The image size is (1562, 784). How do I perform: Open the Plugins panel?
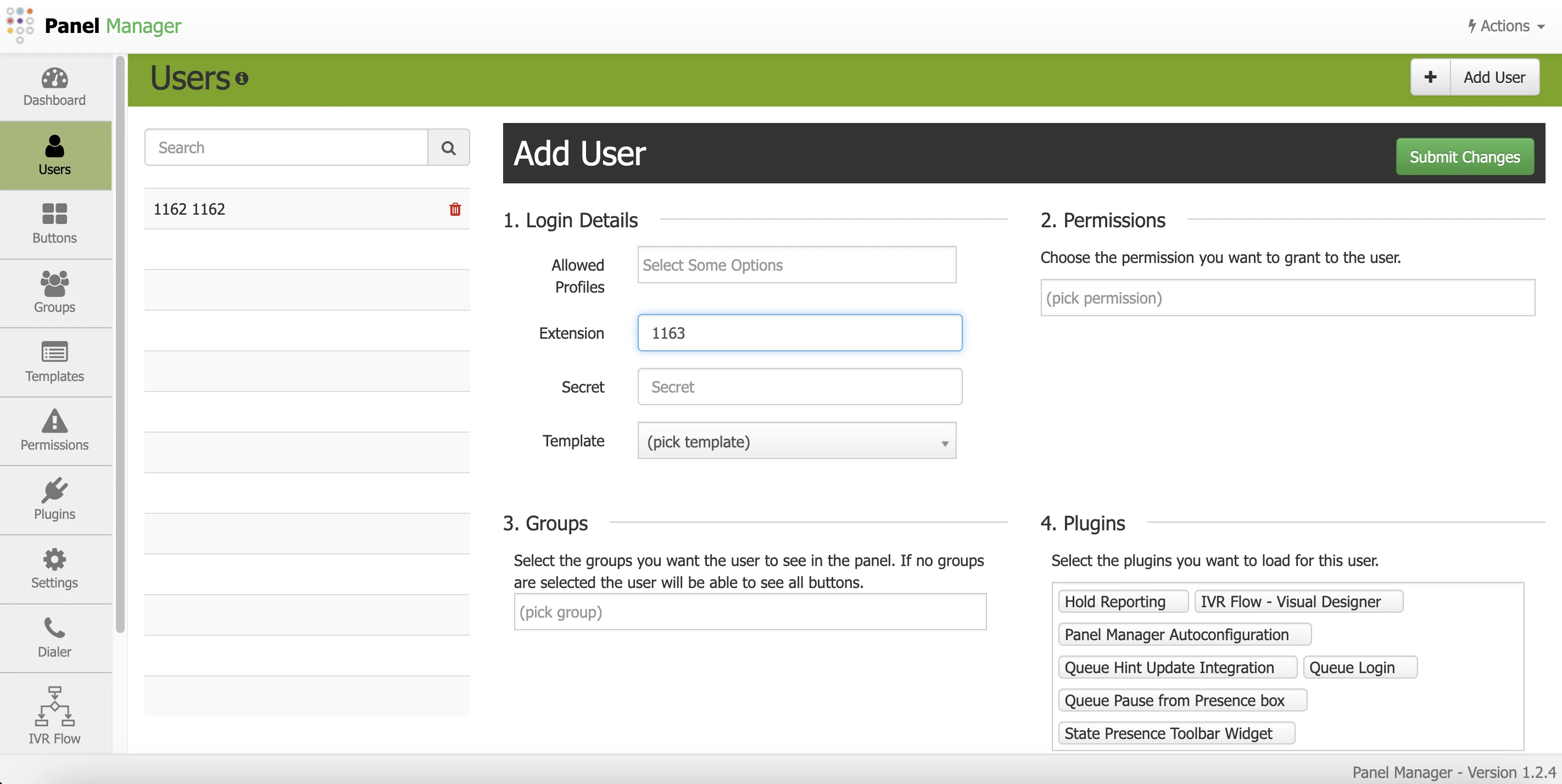[54, 499]
